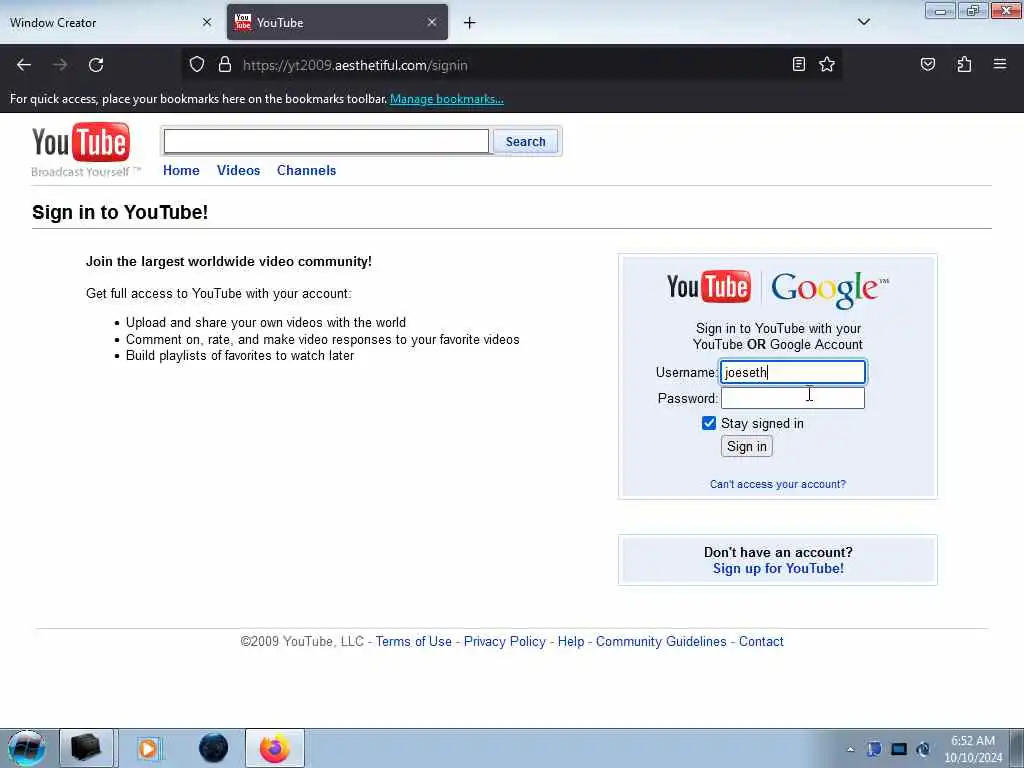Click the Sign in button
The image size is (1024, 768).
click(746, 447)
